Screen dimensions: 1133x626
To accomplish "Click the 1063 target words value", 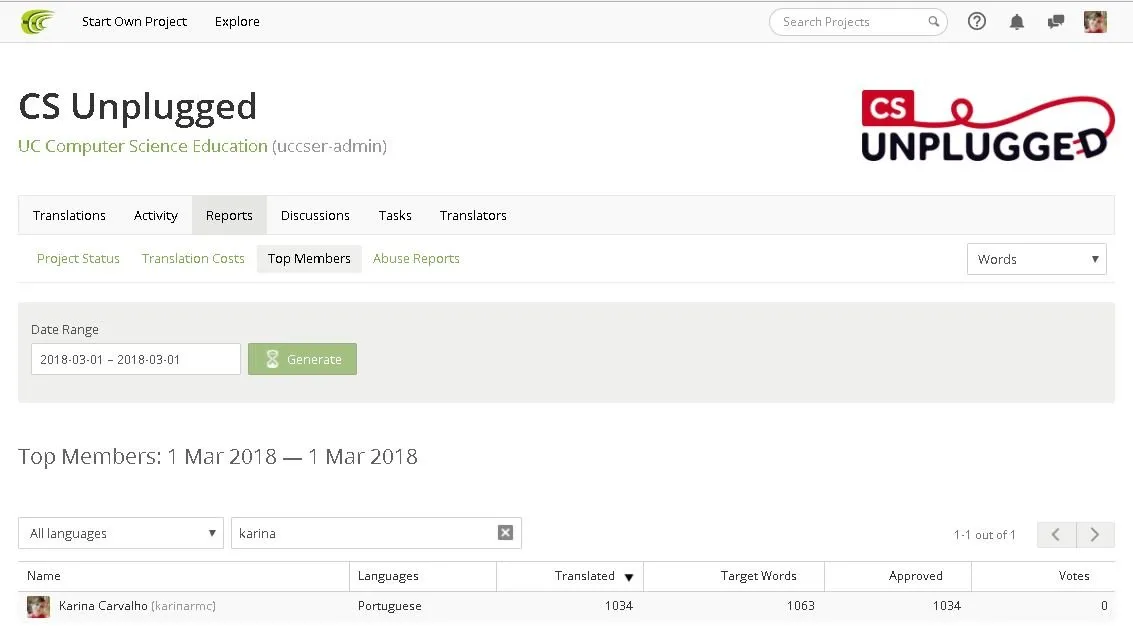I will coord(801,606).
